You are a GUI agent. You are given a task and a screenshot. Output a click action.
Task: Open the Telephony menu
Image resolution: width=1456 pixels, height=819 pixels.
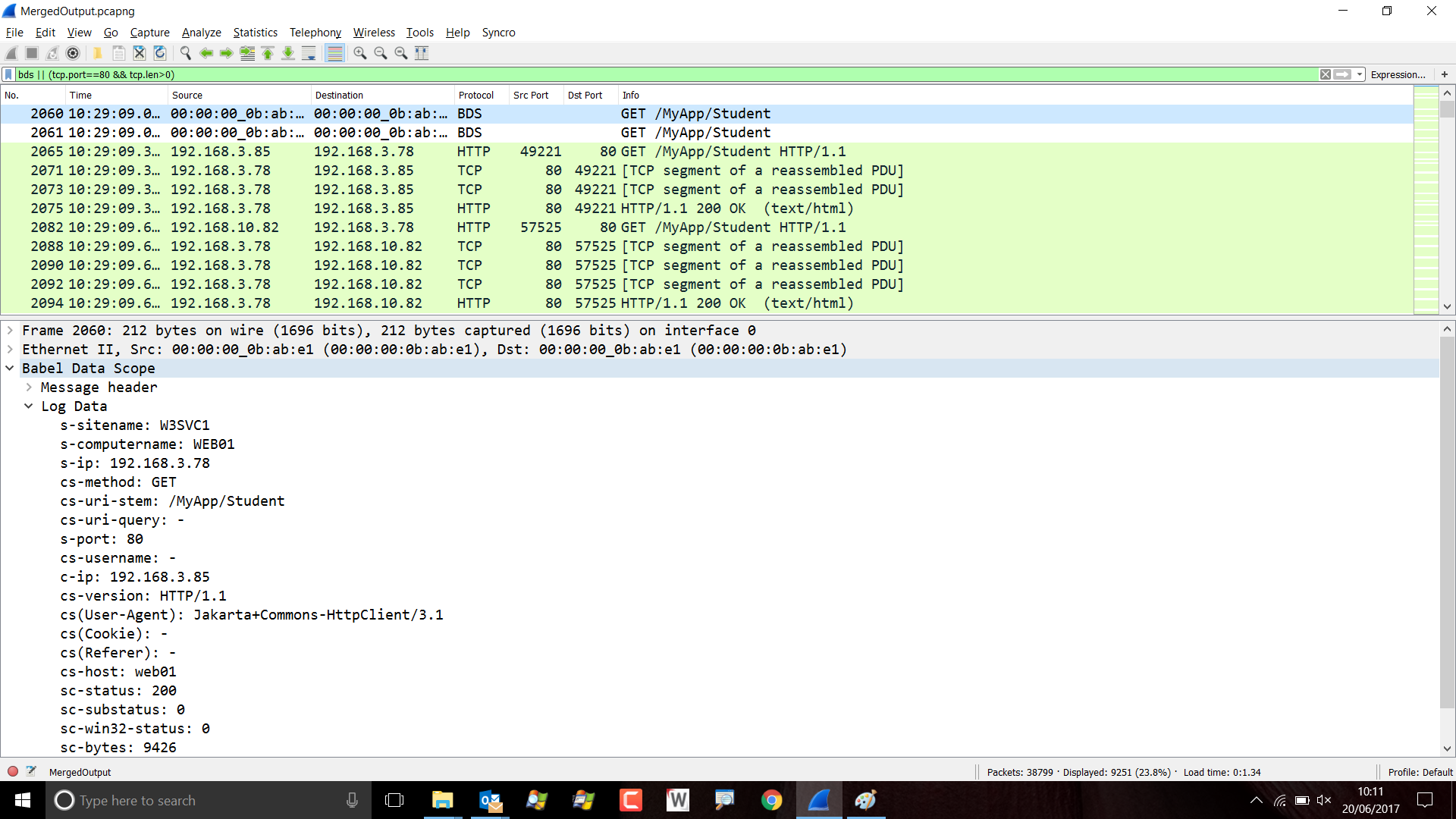coord(315,33)
